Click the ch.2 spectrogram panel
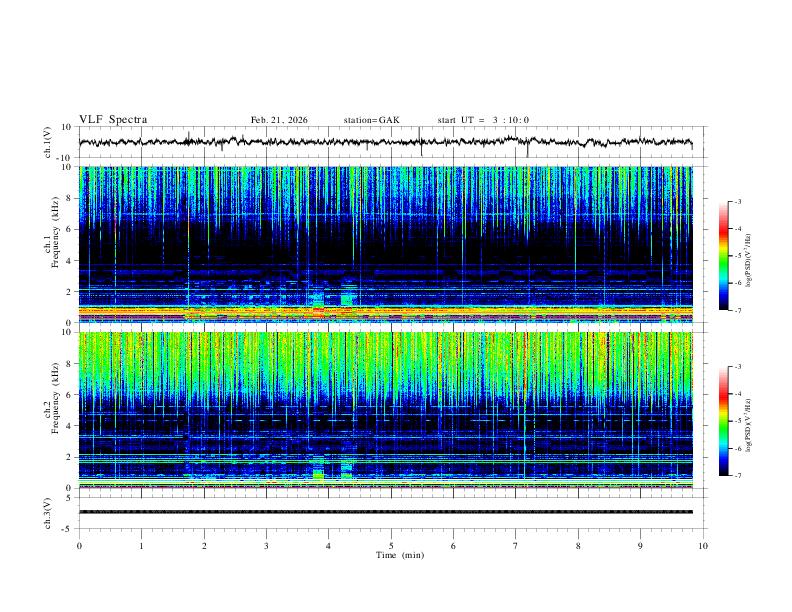Viewport: 792px width, 612px height. coord(386,410)
